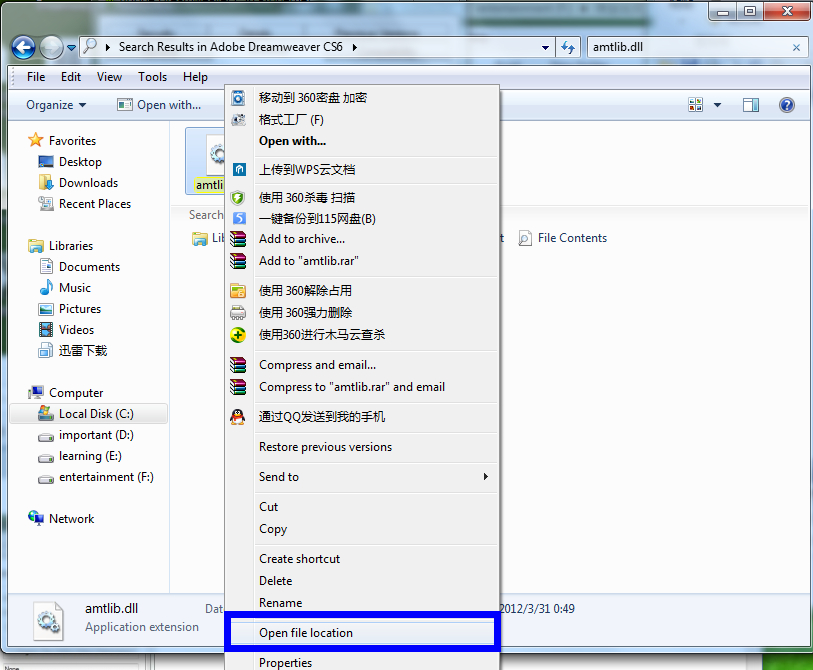Select Local Disk (C:)
The height and width of the screenshot is (670, 813).
click(x=89, y=414)
